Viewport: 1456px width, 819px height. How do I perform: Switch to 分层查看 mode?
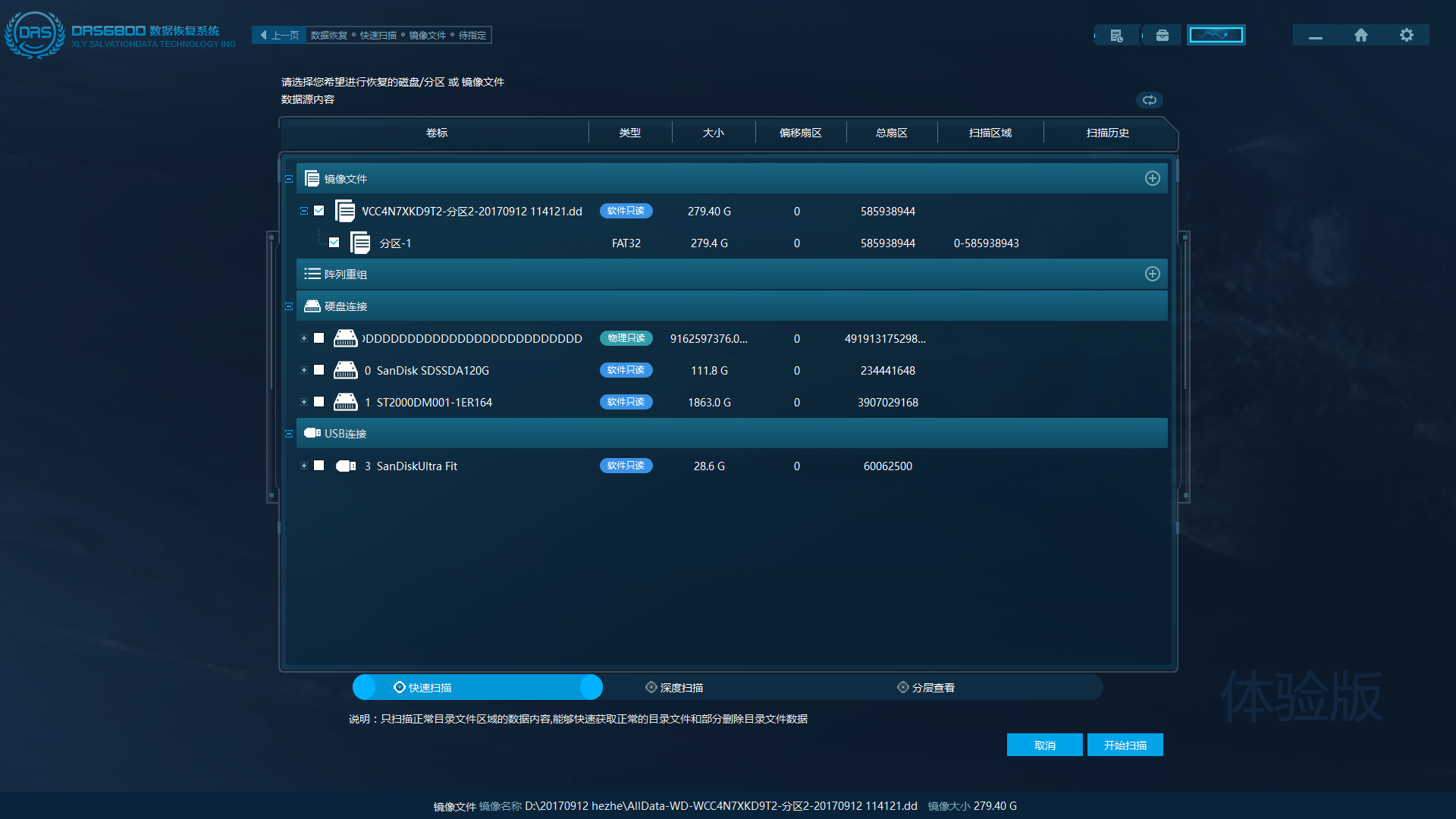925,687
